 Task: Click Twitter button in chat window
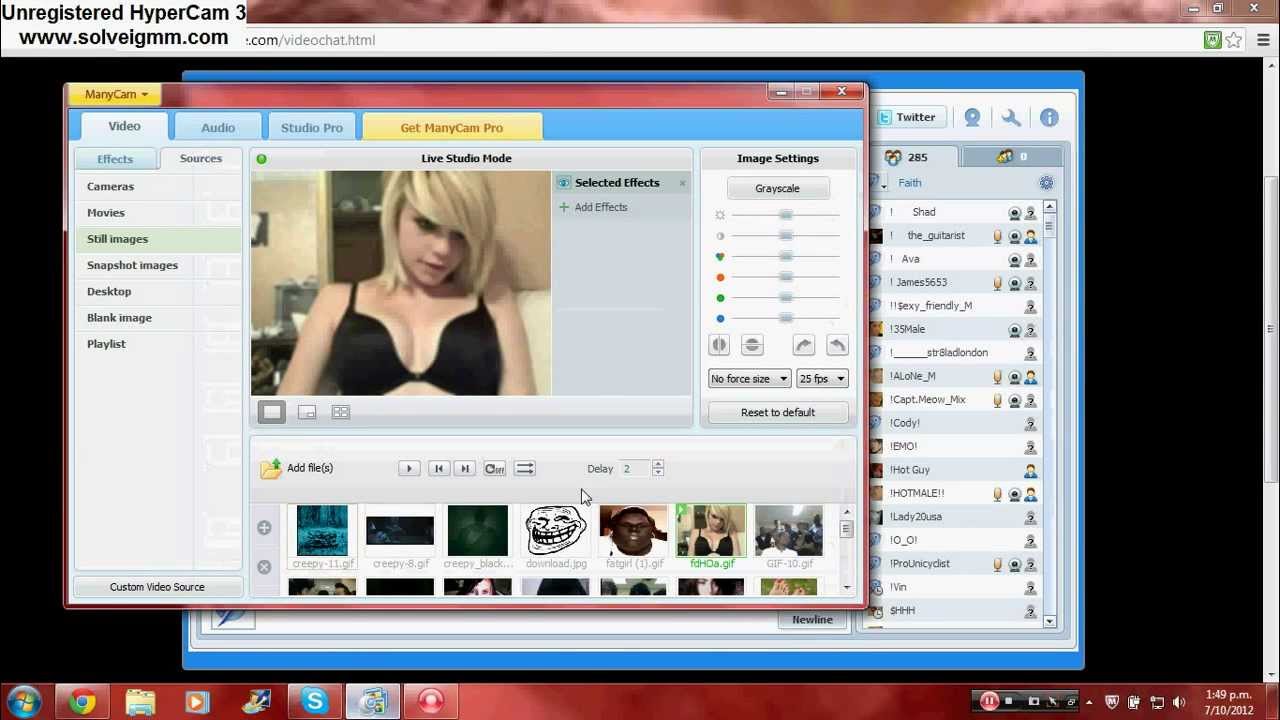pos(908,117)
